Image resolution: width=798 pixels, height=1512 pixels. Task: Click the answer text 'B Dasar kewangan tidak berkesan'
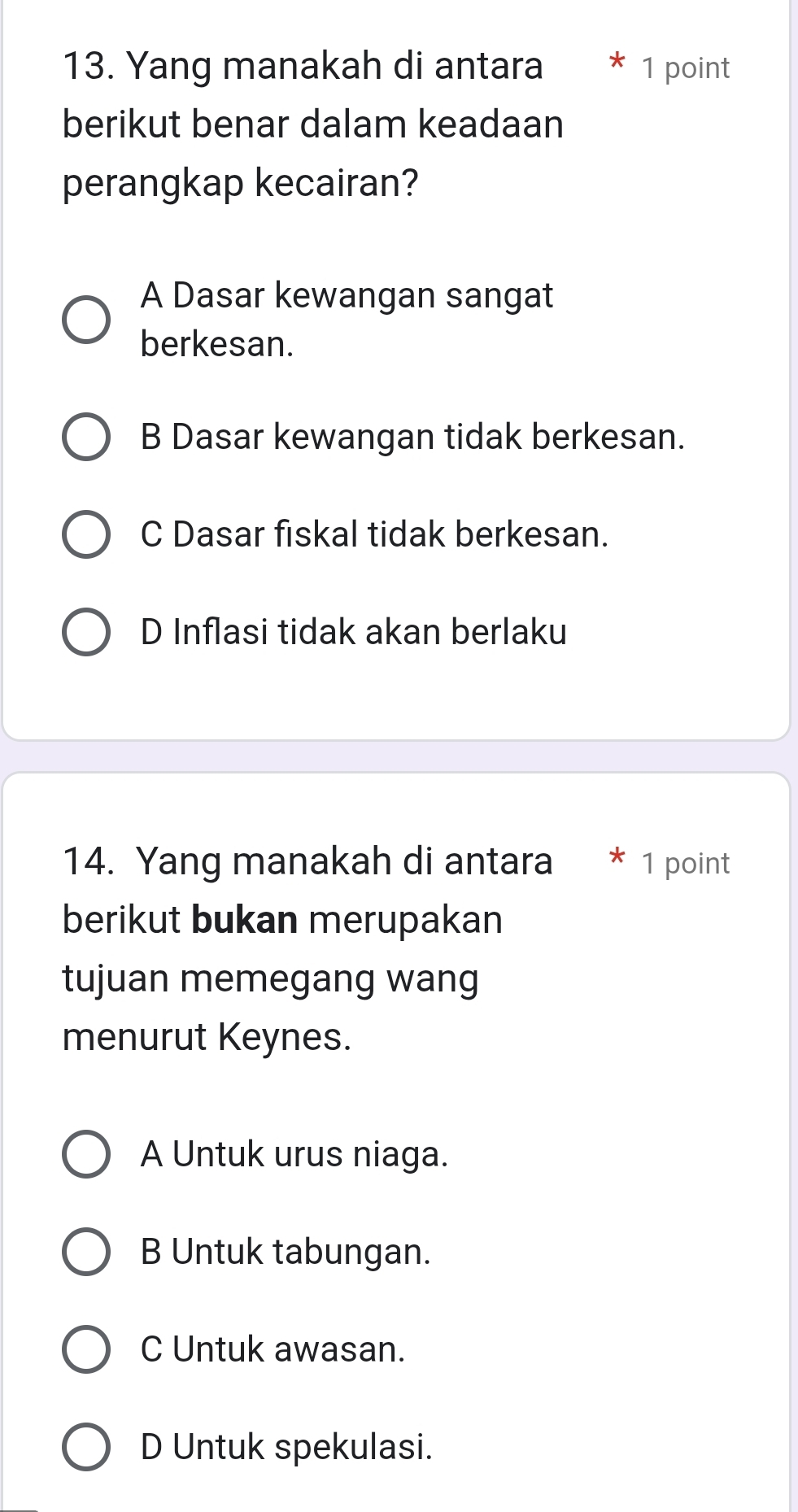[x=412, y=438]
